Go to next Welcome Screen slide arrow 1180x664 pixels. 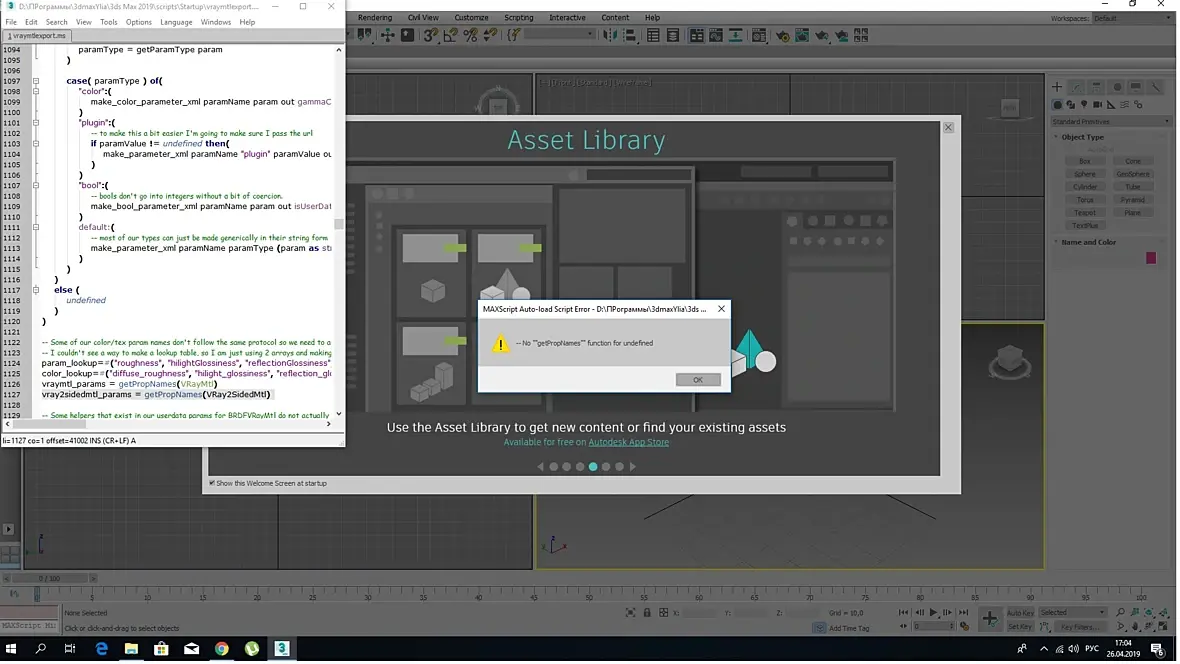coord(632,466)
